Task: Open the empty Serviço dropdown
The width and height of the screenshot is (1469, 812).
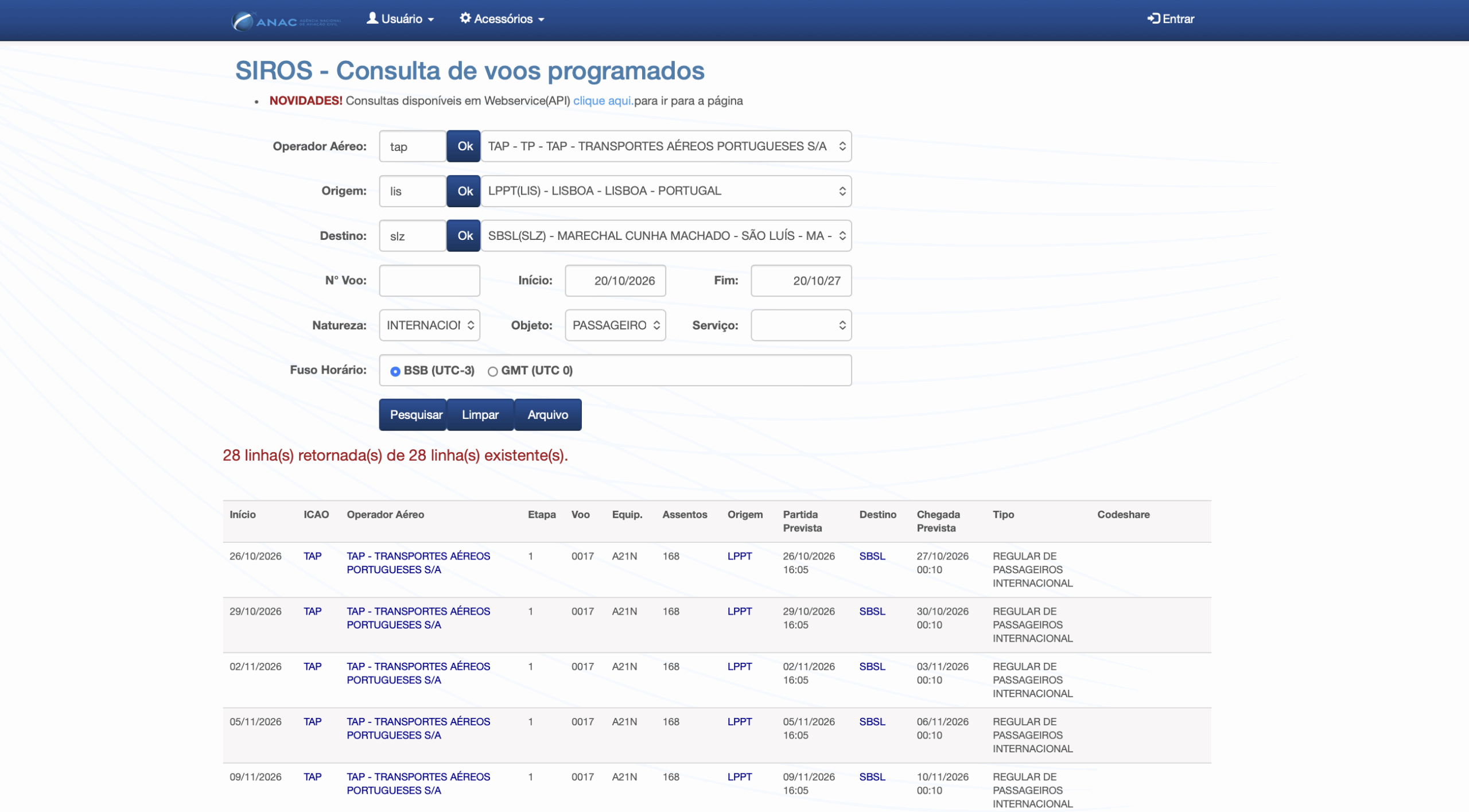Action: coord(800,325)
